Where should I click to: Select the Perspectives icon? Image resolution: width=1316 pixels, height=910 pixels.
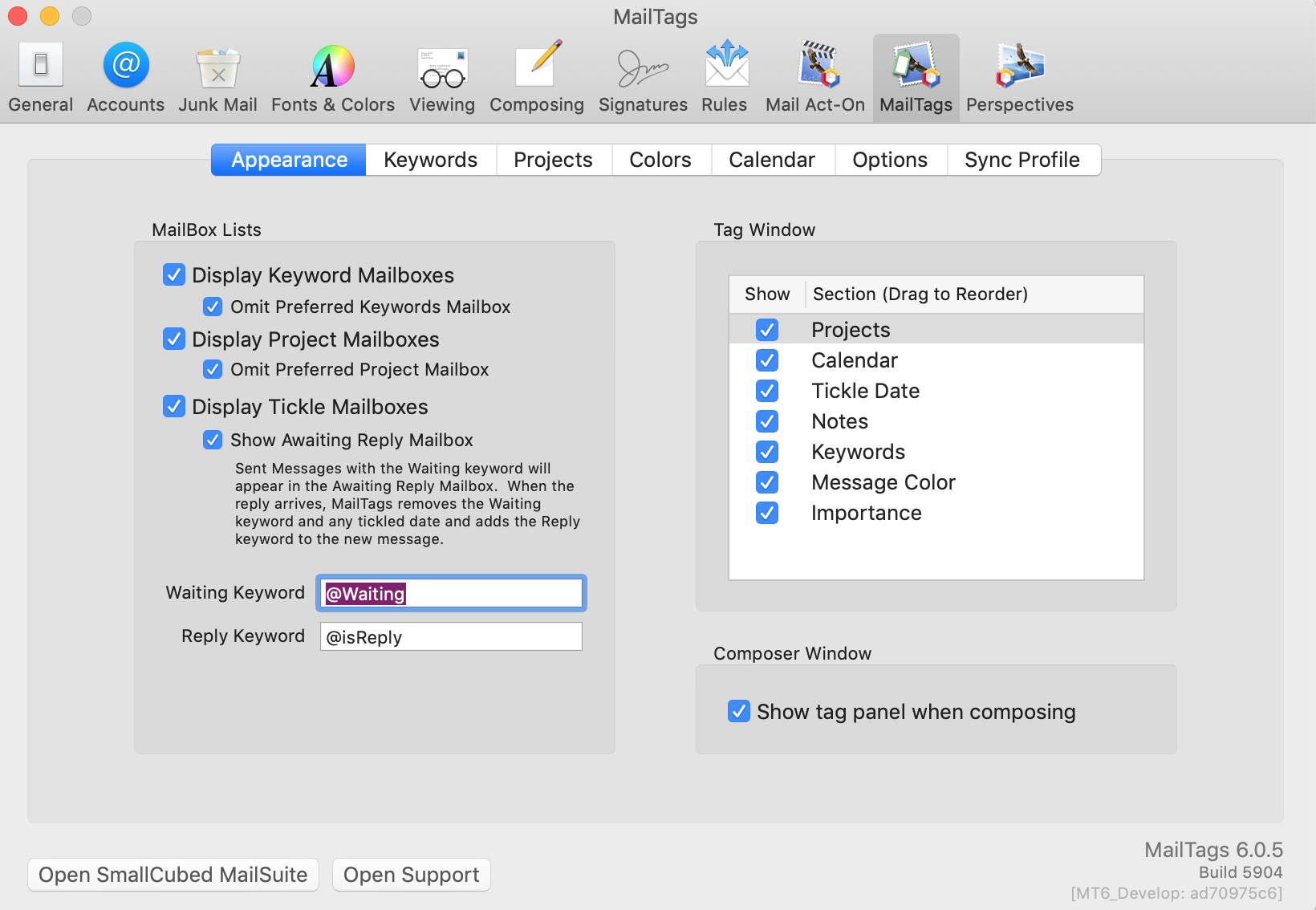click(x=1019, y=76)
